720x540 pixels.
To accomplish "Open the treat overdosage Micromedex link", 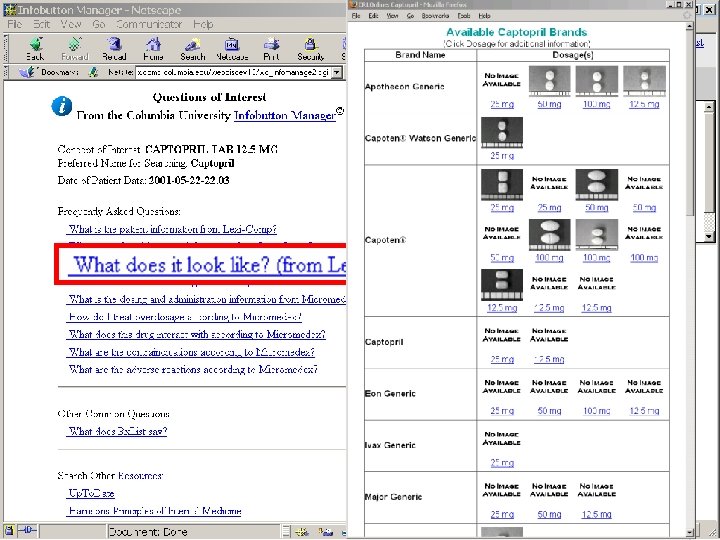I will point(185,317).
